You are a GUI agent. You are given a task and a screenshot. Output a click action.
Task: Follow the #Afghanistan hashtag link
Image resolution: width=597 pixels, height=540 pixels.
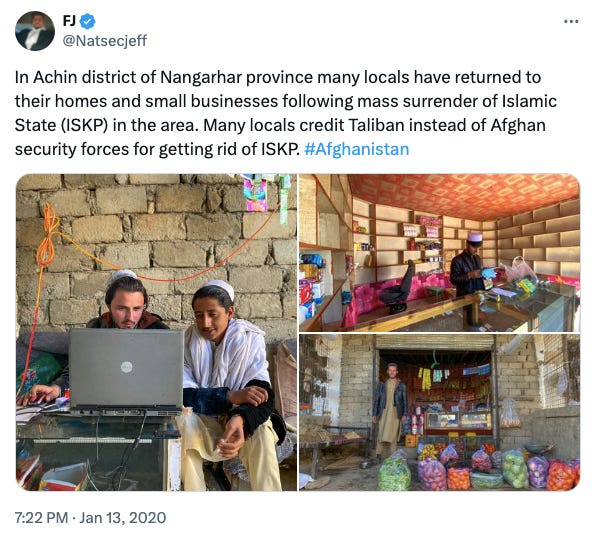click(x=357, y=149)
